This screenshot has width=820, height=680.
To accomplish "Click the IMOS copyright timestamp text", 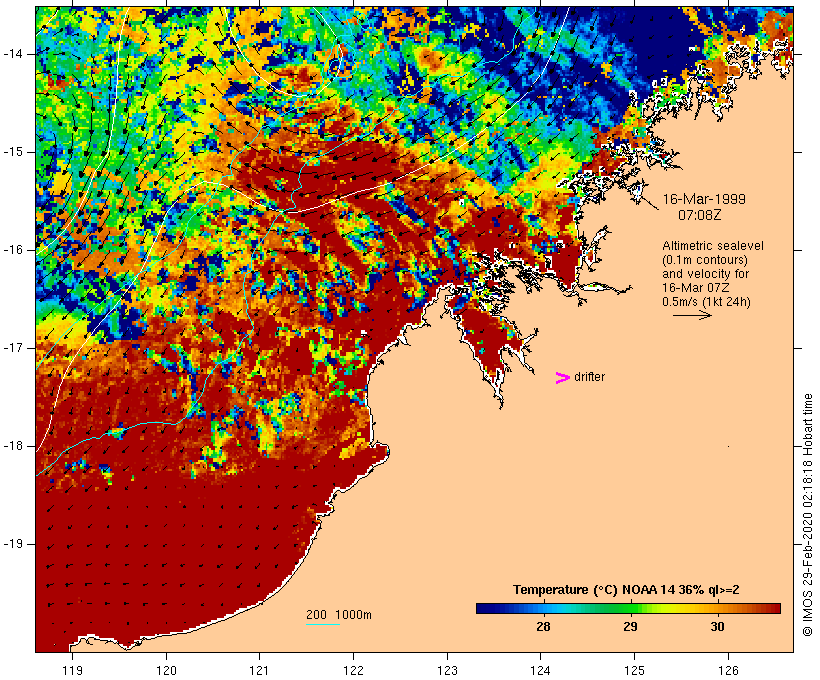I will coord(808,515).
